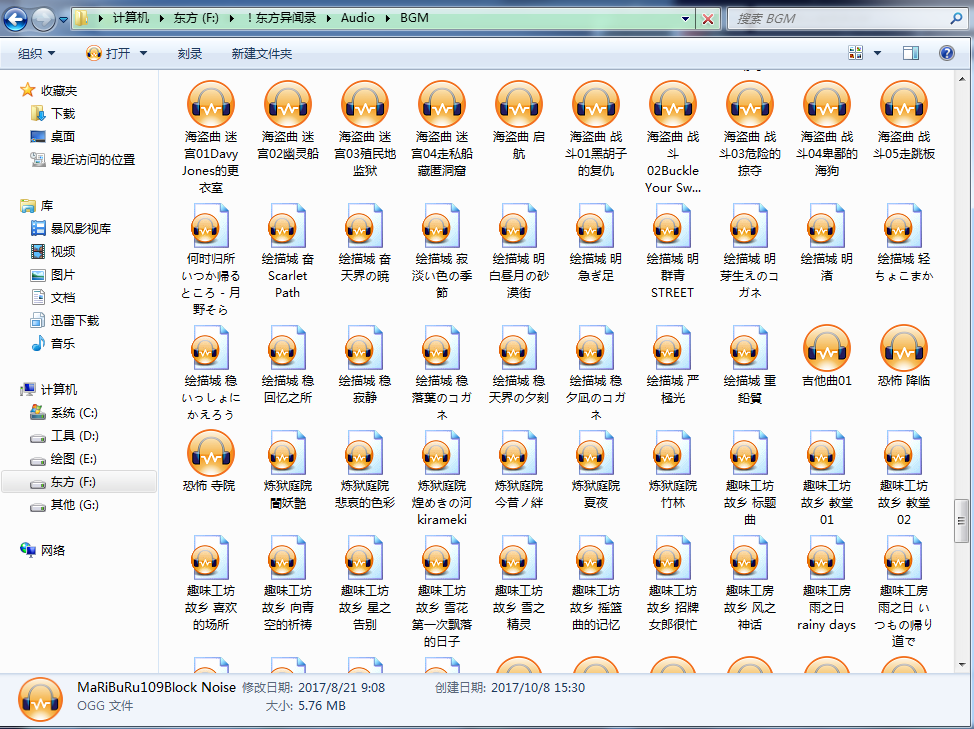Open the view options dropdown arrow
Image resolution: width=974 pixels, height=729 pixels.
pos(877,53)
